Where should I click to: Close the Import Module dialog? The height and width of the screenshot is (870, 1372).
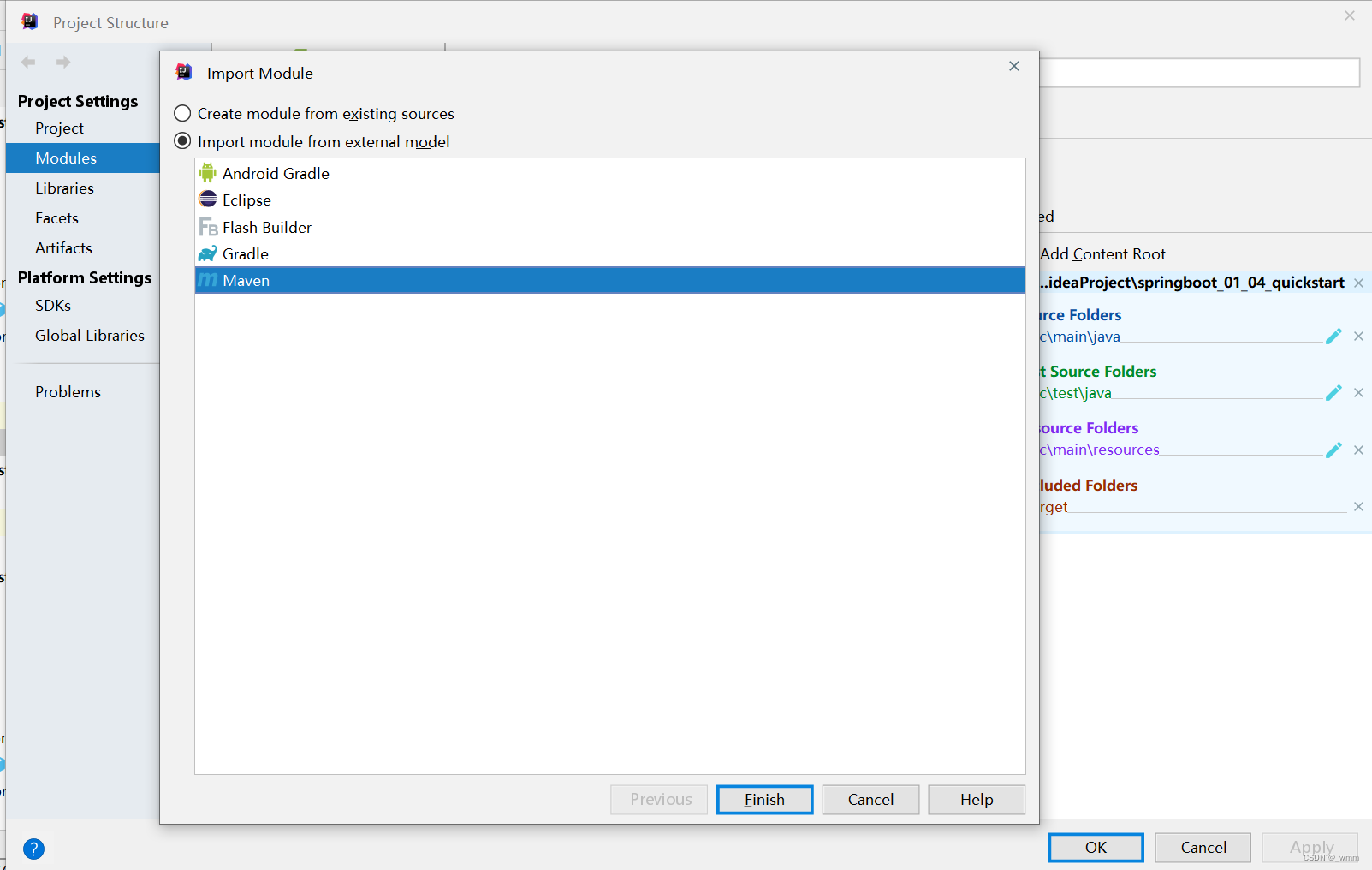[x=1014, y=66]
